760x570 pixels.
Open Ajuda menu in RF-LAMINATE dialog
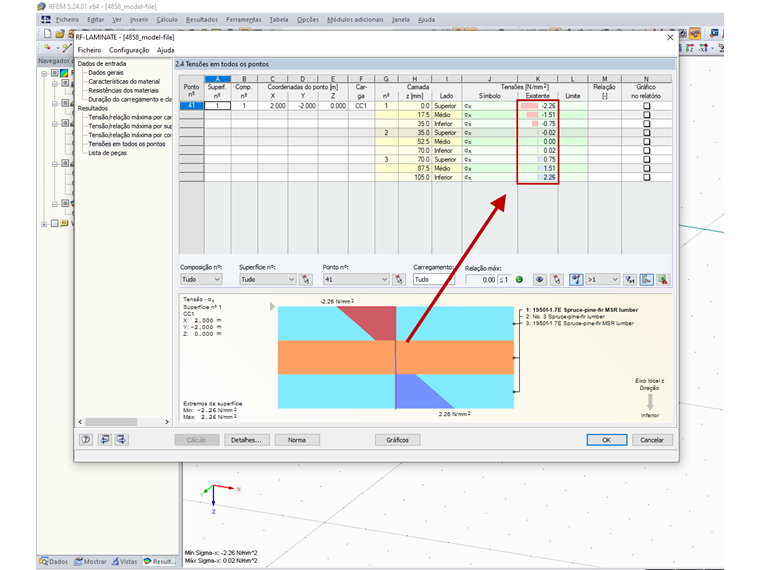point(165,50)
